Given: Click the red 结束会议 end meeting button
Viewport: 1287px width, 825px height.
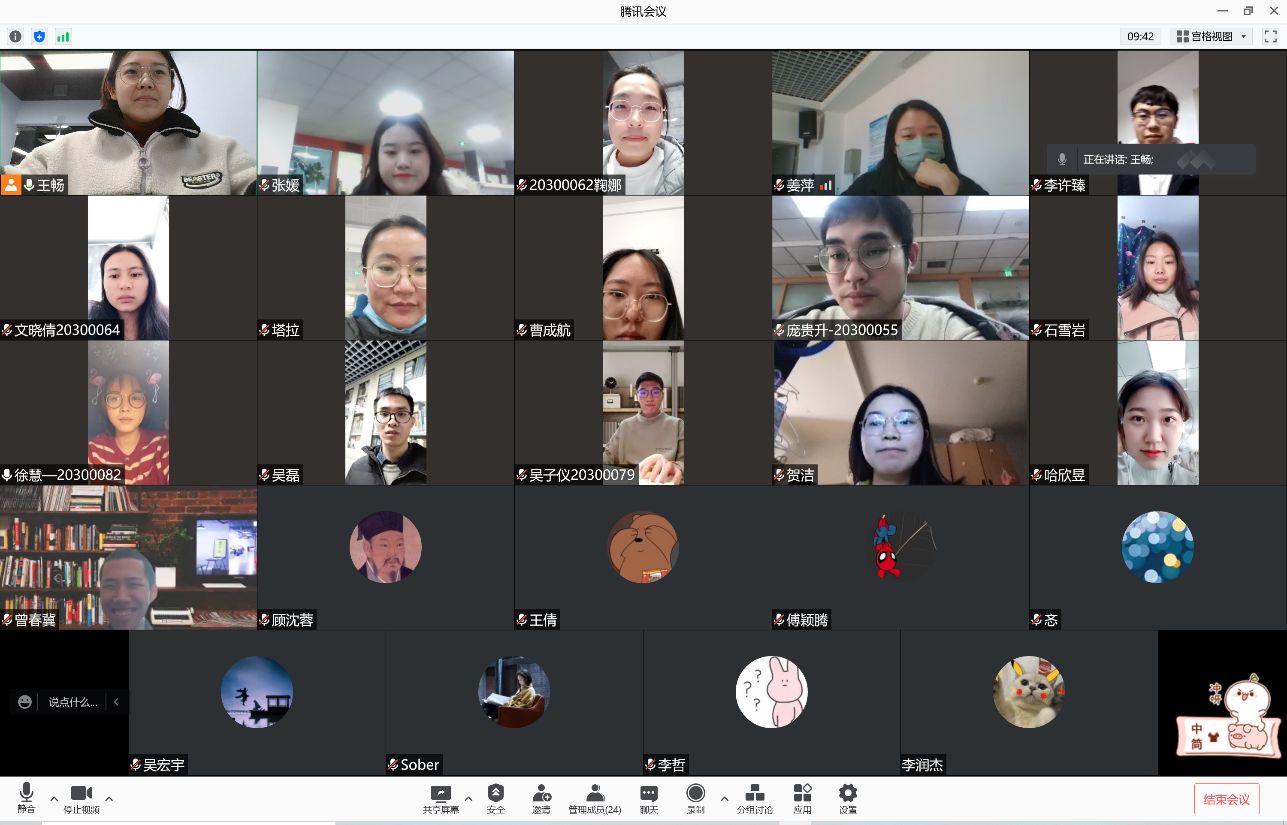Looking at the screenshot, I should point(1226,799).
